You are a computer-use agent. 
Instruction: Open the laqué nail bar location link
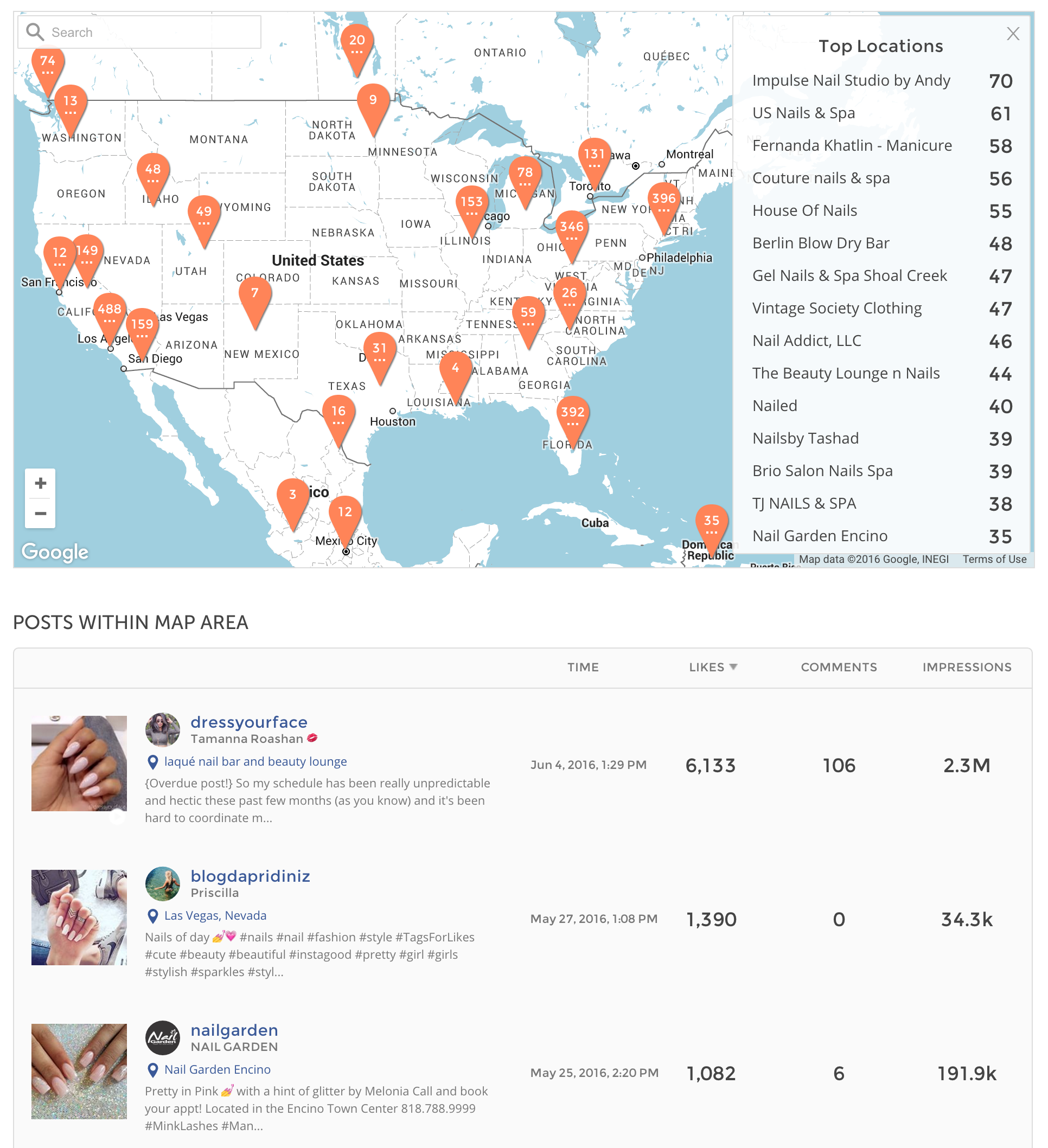[255, 761]
